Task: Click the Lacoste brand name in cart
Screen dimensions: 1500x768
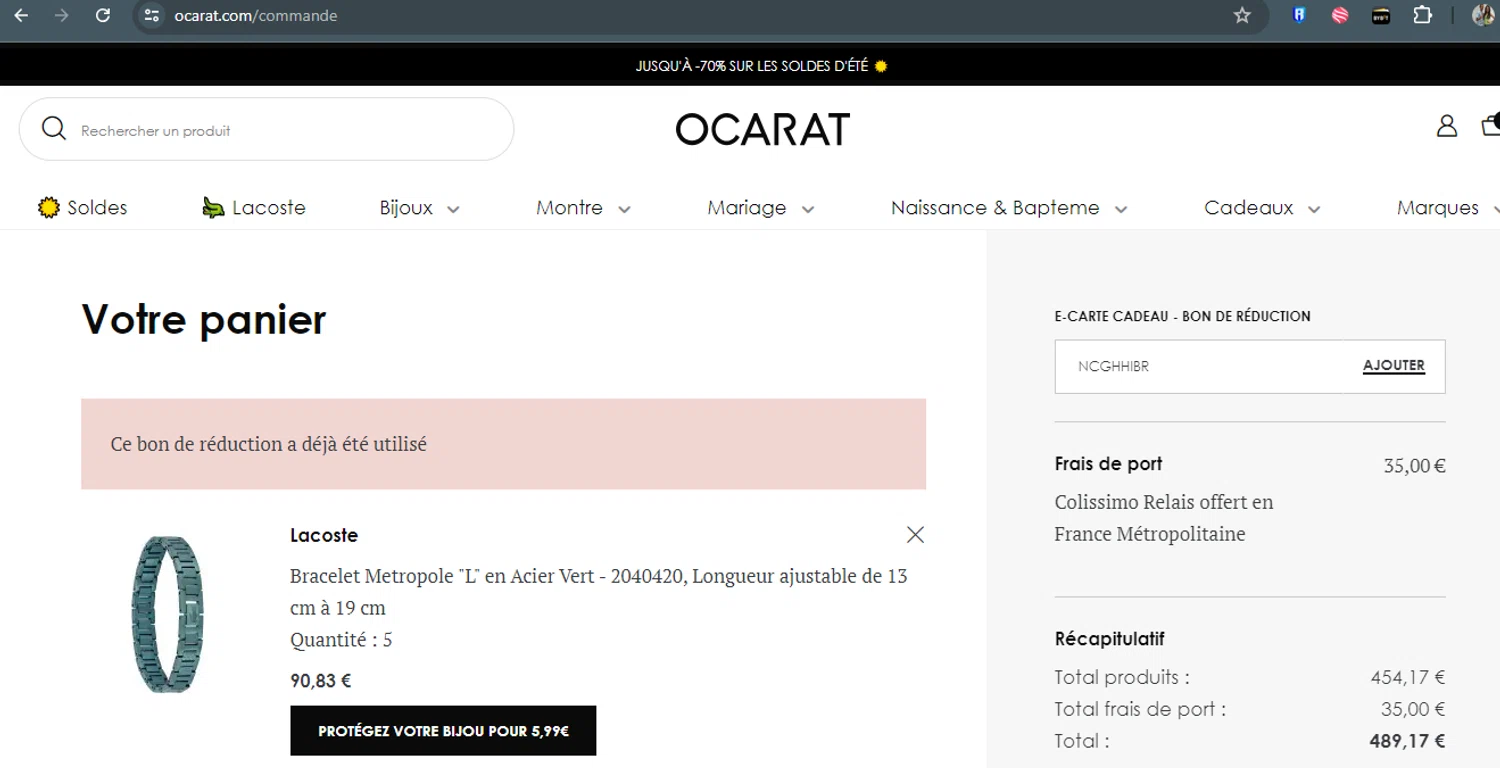Action: tap(324, 535)
